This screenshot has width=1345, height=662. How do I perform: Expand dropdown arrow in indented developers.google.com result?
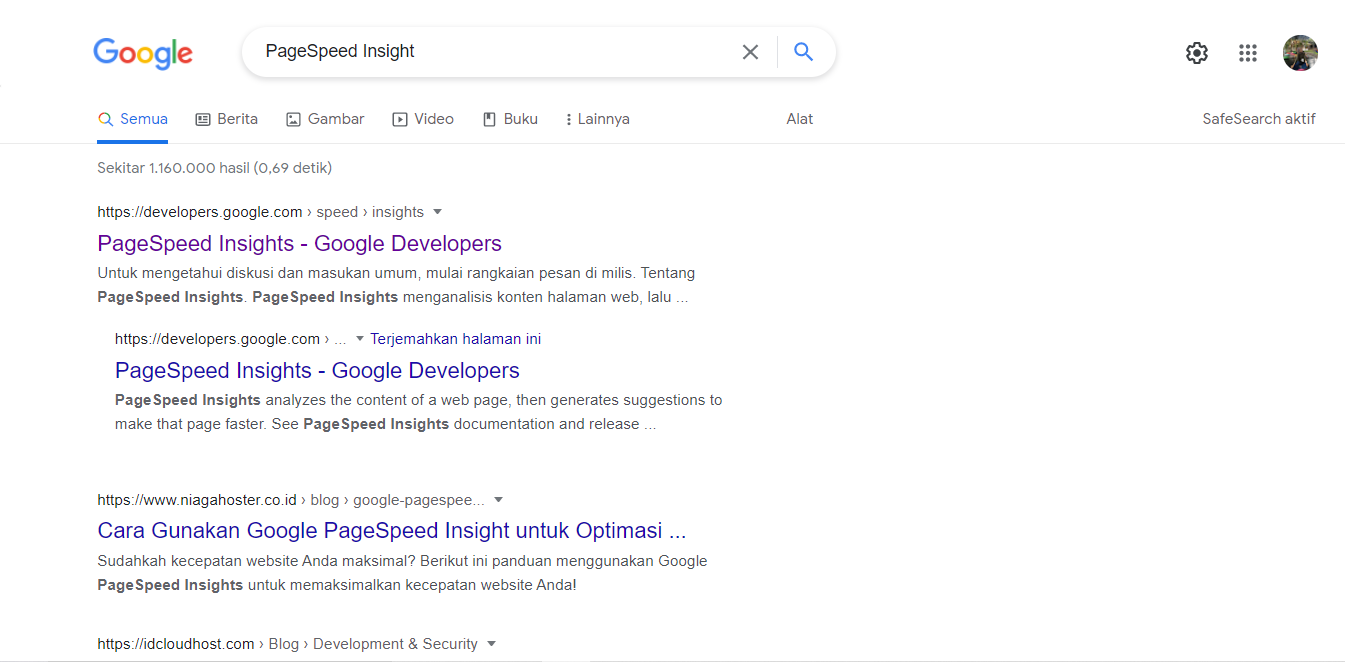tap(360, 339)
